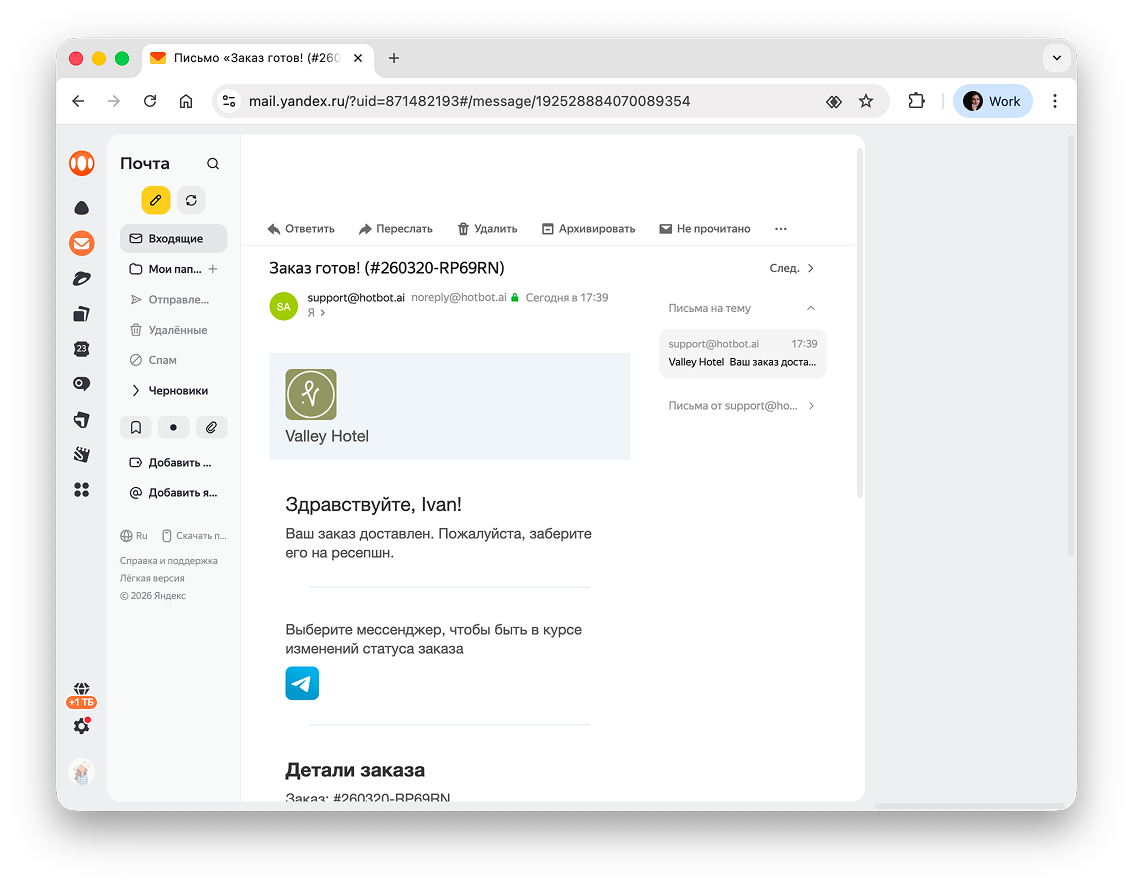Open the Work profile button
The height and width of the screenshot is (885, 1133).
[x=992, y=101]
